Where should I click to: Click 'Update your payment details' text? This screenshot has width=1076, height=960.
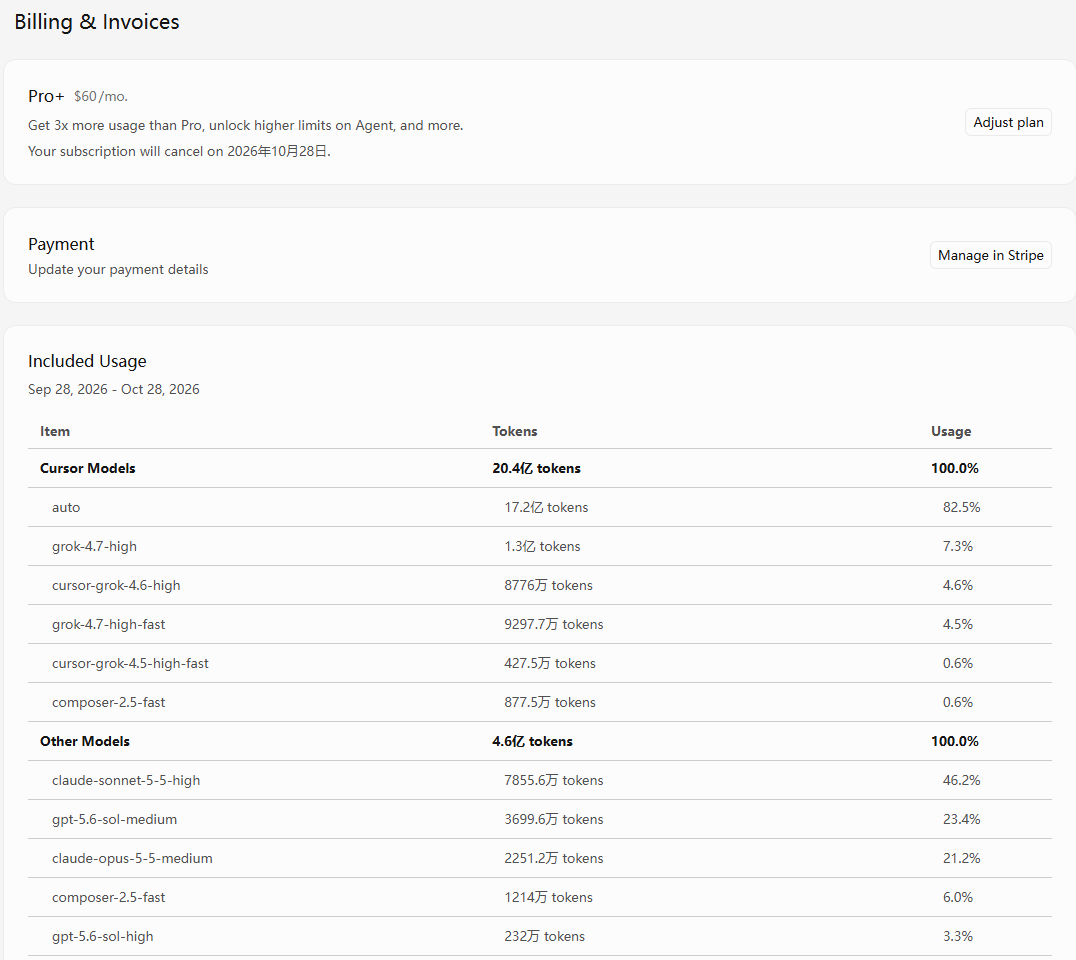(118, 270)
